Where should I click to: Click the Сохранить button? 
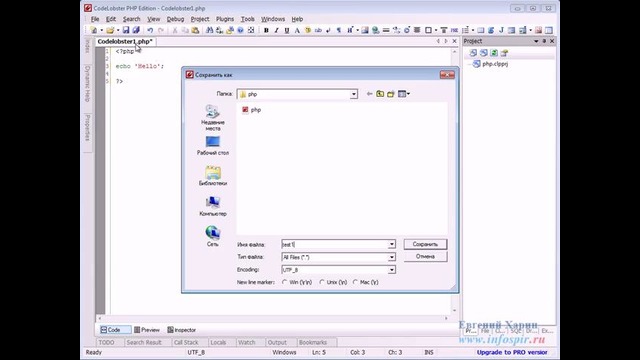pyautogui.click(x=425, y=244)
